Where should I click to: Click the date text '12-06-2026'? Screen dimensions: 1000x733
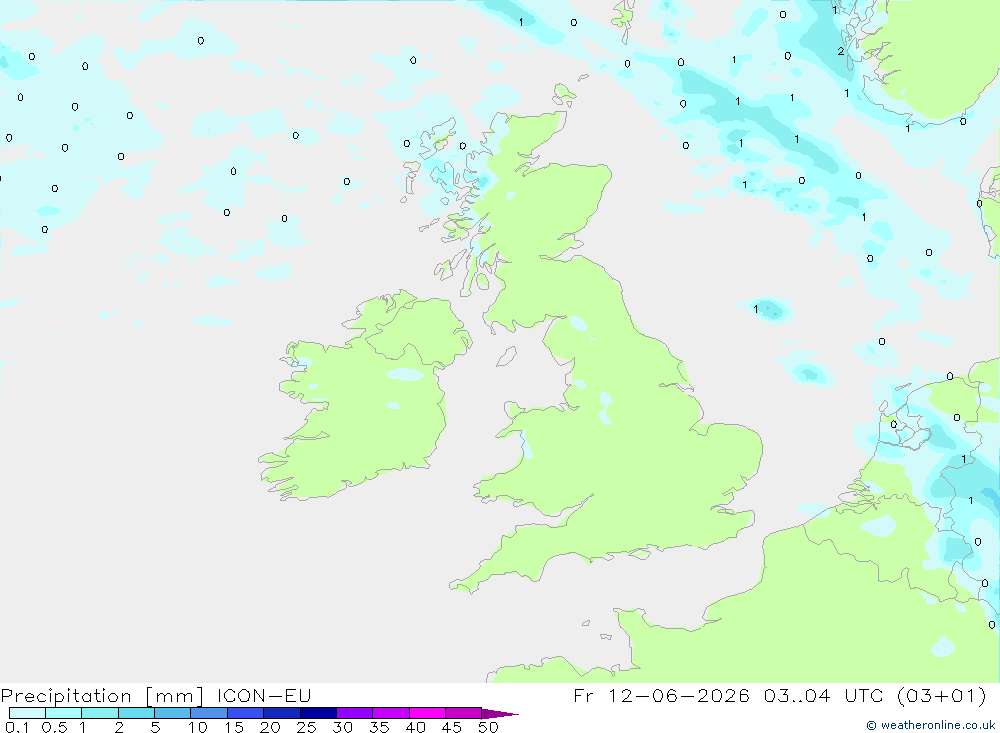tap(679, 695)
